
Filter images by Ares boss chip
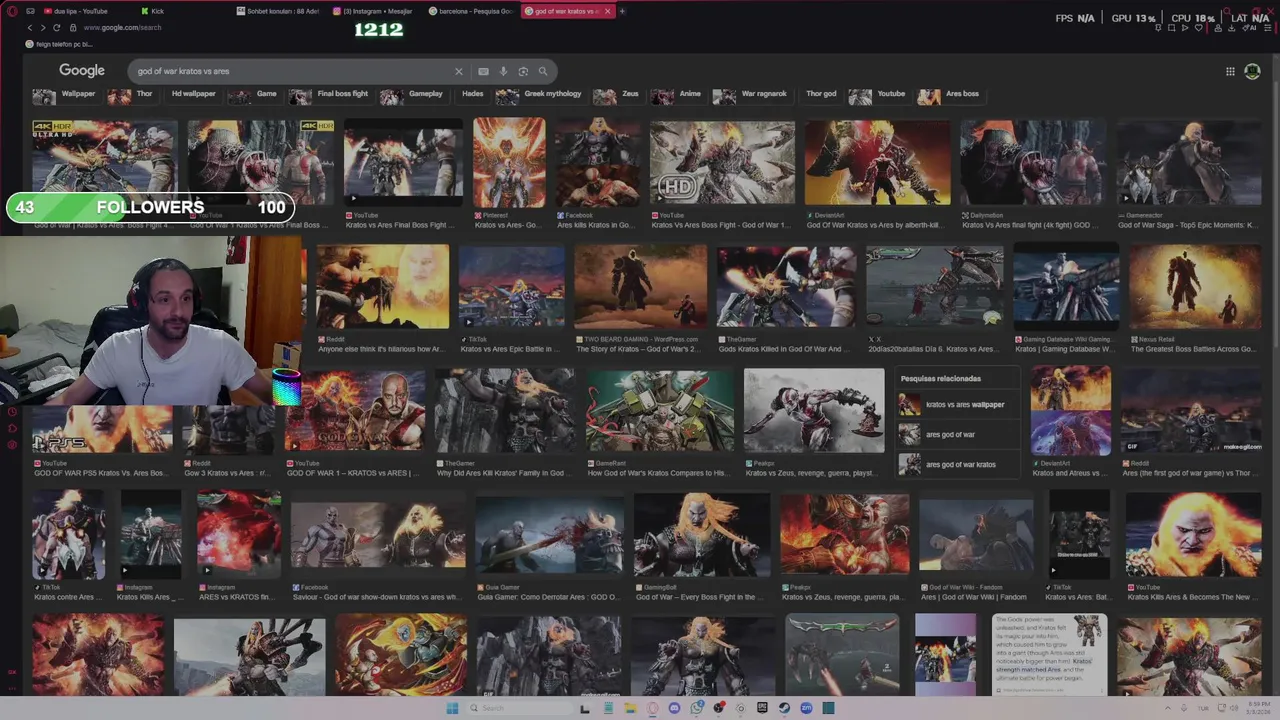[950, 94]
